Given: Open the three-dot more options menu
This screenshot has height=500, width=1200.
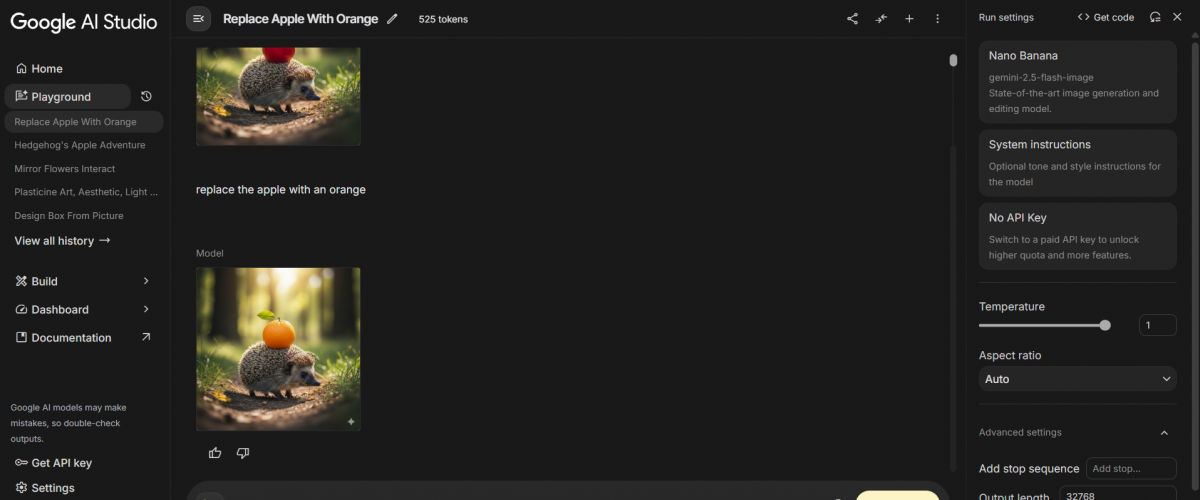Looking at the screenshot, I should 937,18.
